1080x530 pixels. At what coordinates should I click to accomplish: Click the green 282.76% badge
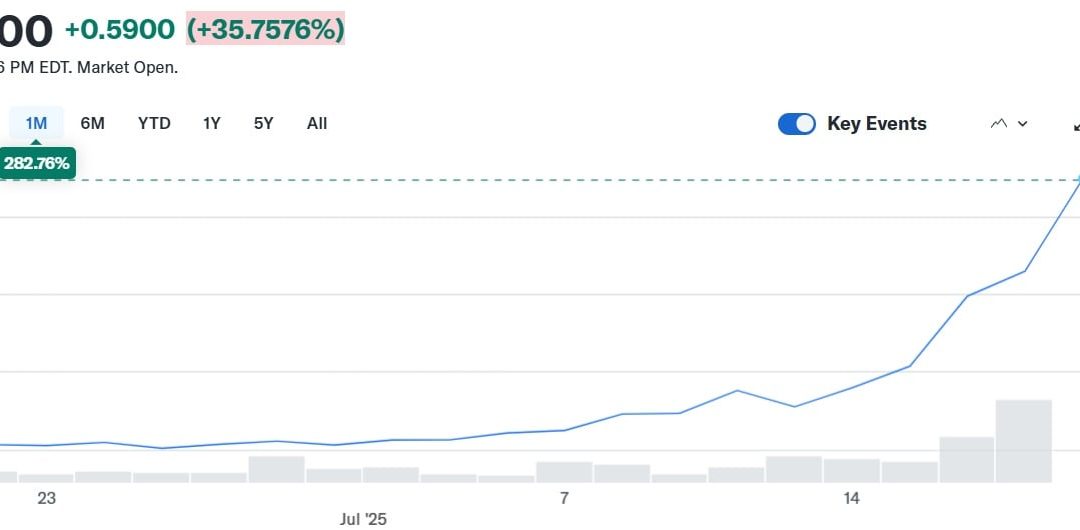37,163
